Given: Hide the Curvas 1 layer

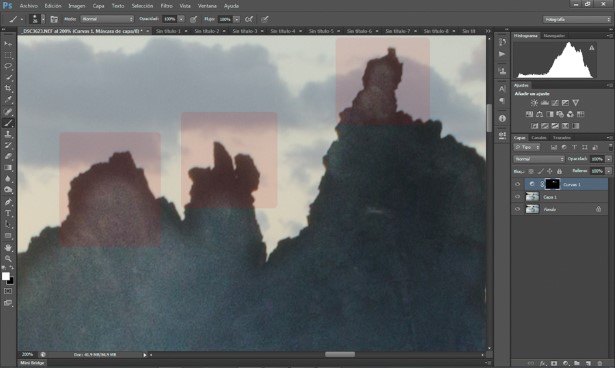Looking at the screenshot, I should click(x=517, y=184).
